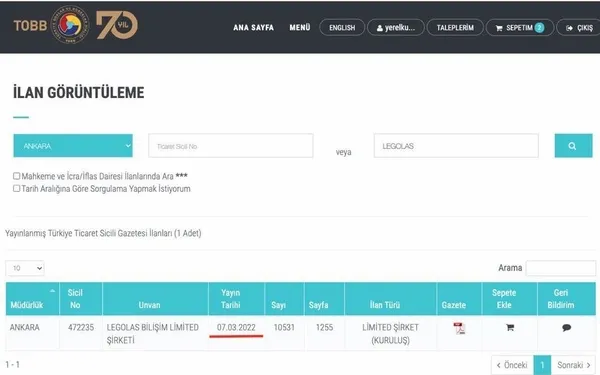Select page 1 in pagination
The height and width of the screenshot is (375, 600).
542,365
